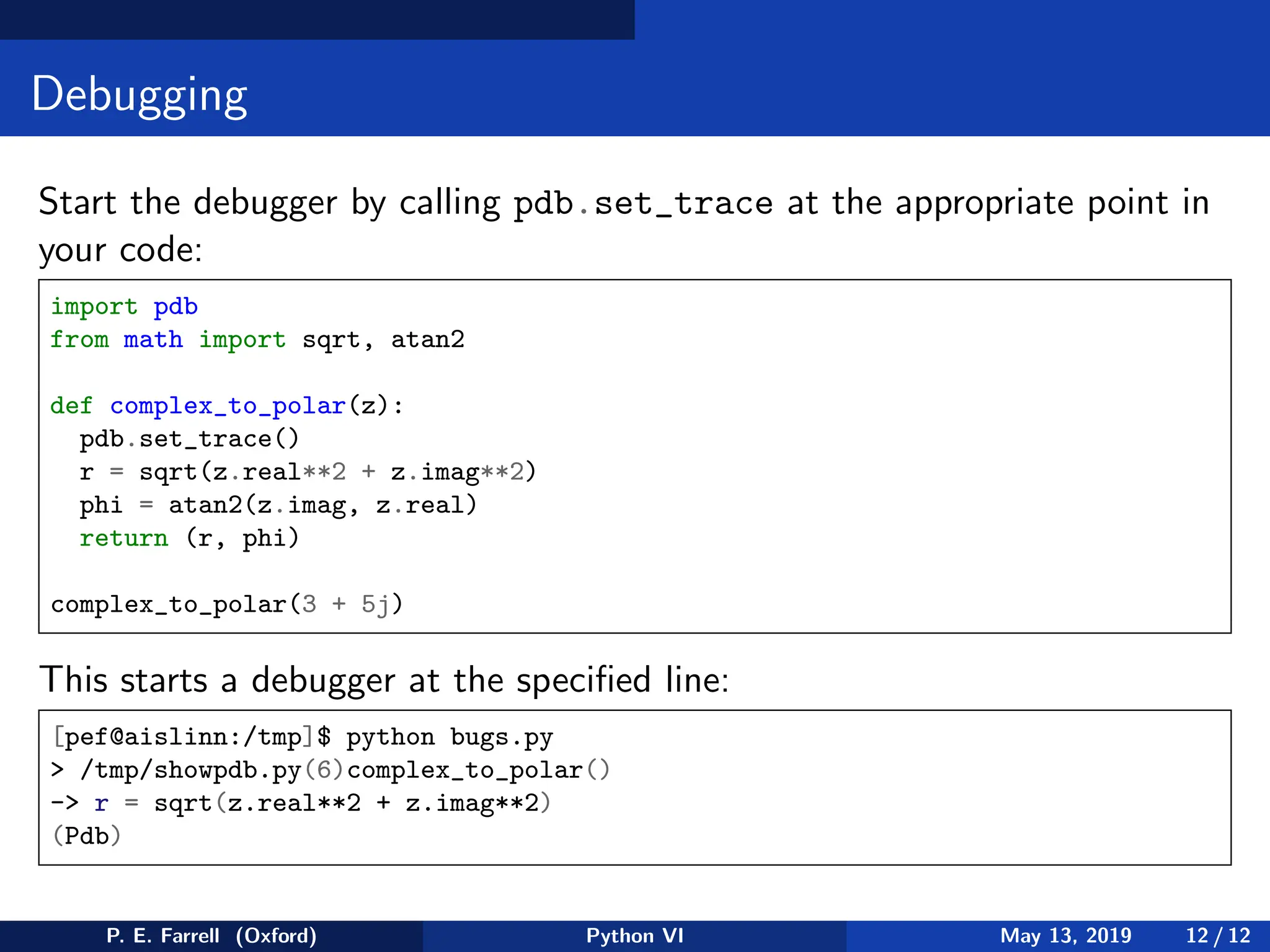Screen dimensions: 1270x952
Task: Click the 'r = sqrt(...)' line inside the function definition
Action: pyautogui.click(x=308, y=472)
